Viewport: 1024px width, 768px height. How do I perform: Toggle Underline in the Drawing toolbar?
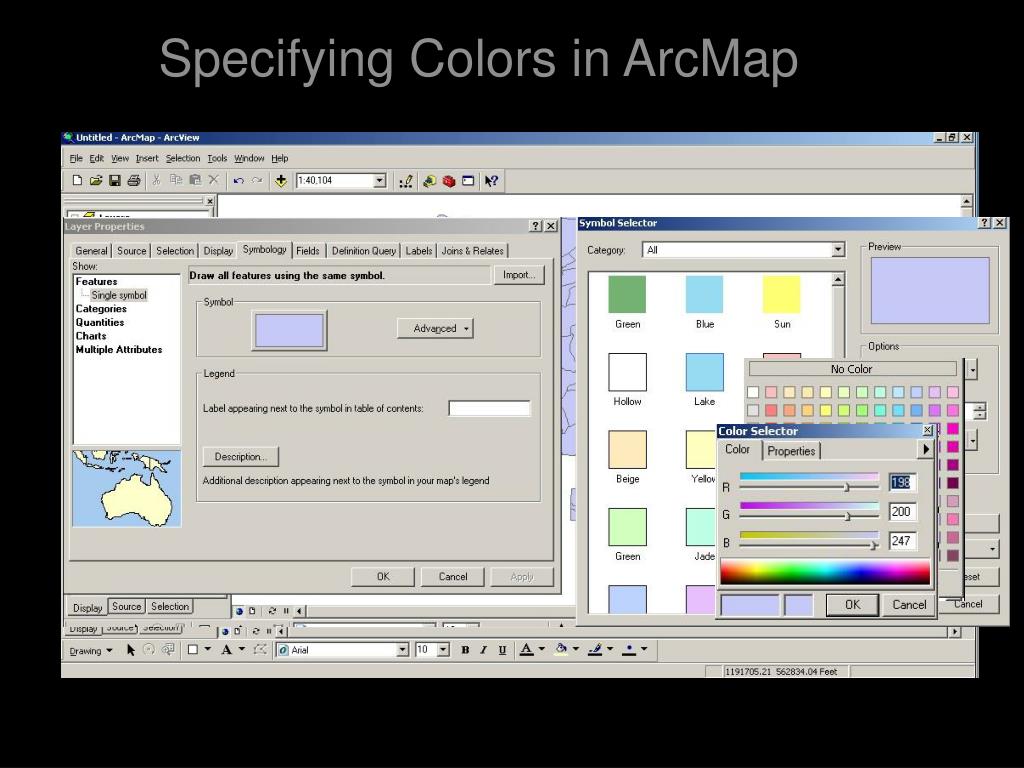(x=502, y=650)
